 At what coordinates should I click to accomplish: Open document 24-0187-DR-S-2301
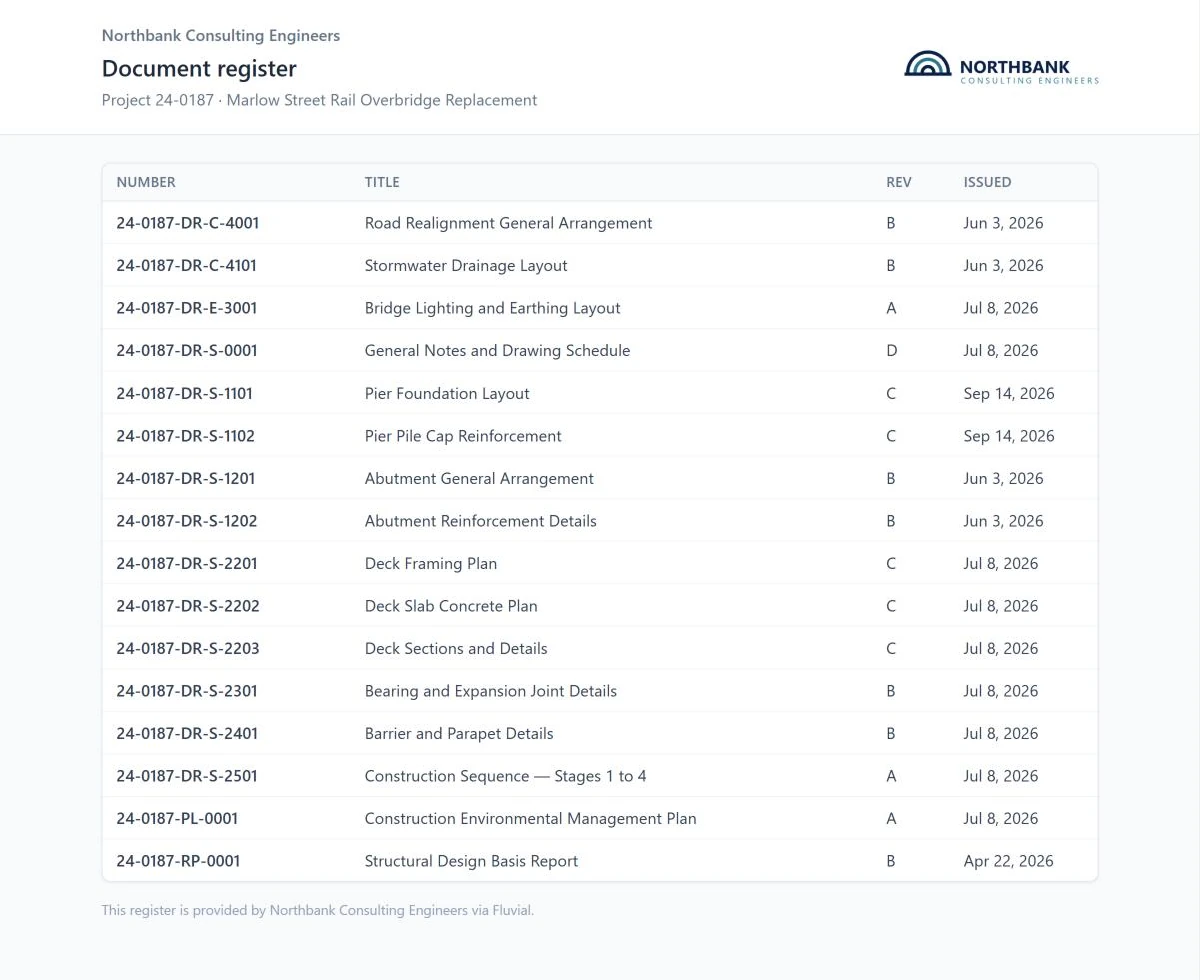click(x=187, y=691)
